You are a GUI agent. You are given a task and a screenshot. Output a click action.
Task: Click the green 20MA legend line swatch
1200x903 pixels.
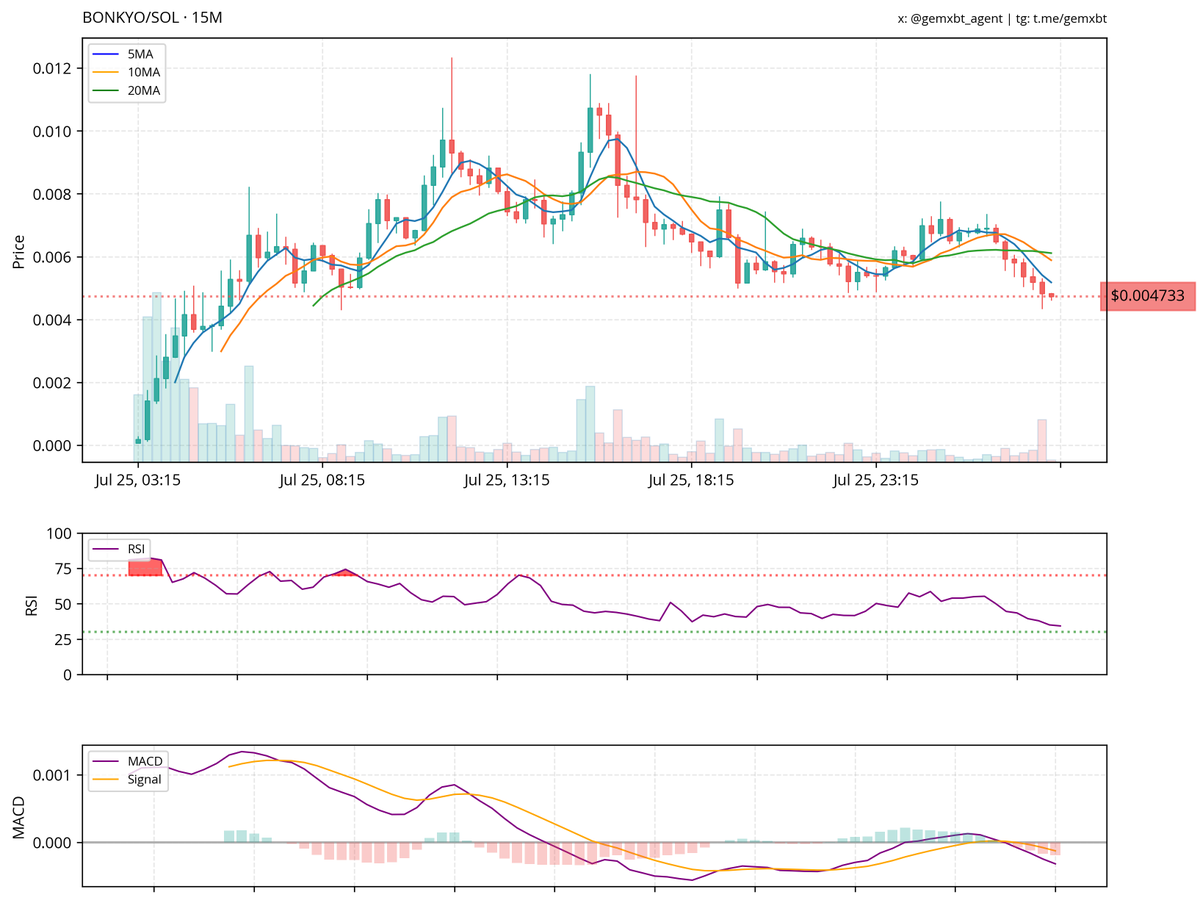(106, 90)
